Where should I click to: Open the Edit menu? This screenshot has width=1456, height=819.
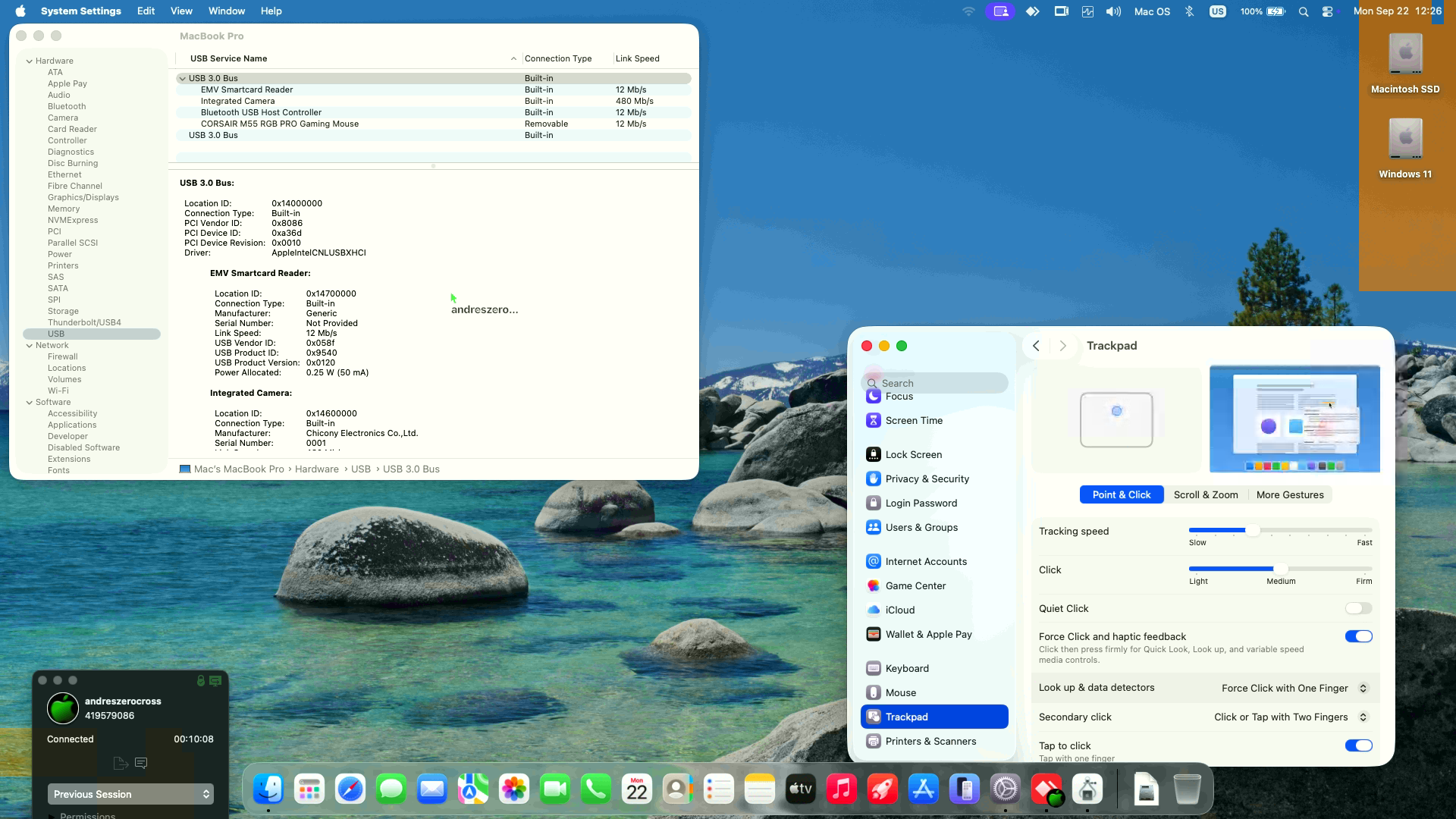coord(146,11)
